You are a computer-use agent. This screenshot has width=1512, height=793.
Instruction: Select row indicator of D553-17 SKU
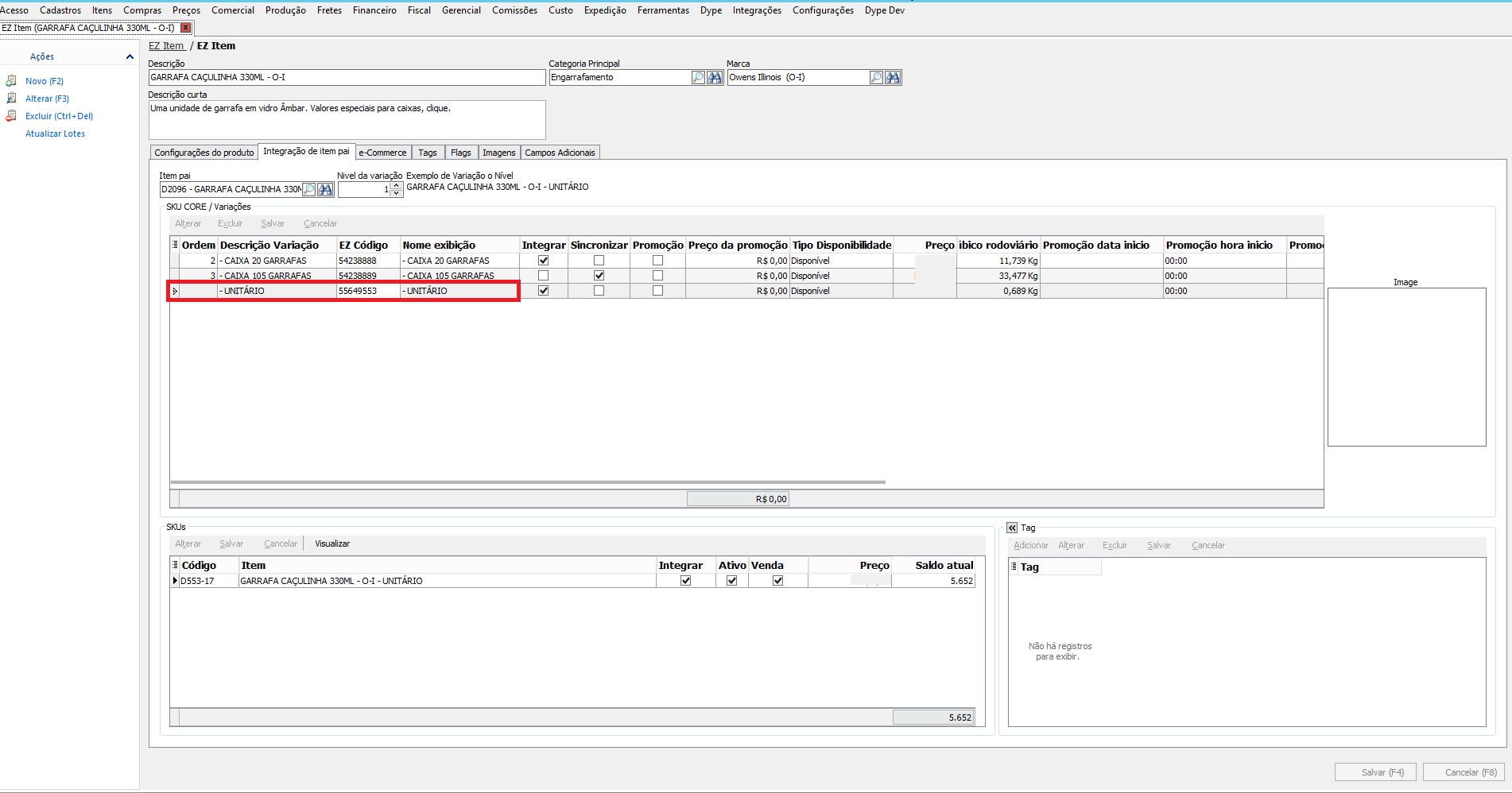pyautogui.click(x=175, y=581)
